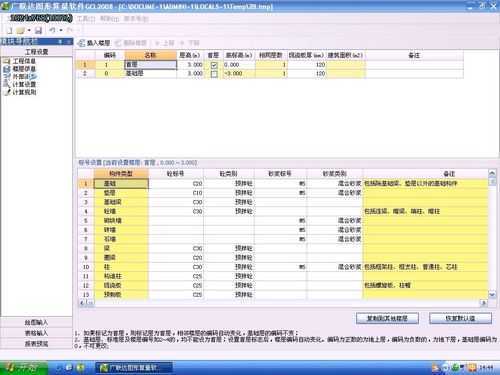
Task: Select the 现浇板 component row cell
Action: point(121,286)
